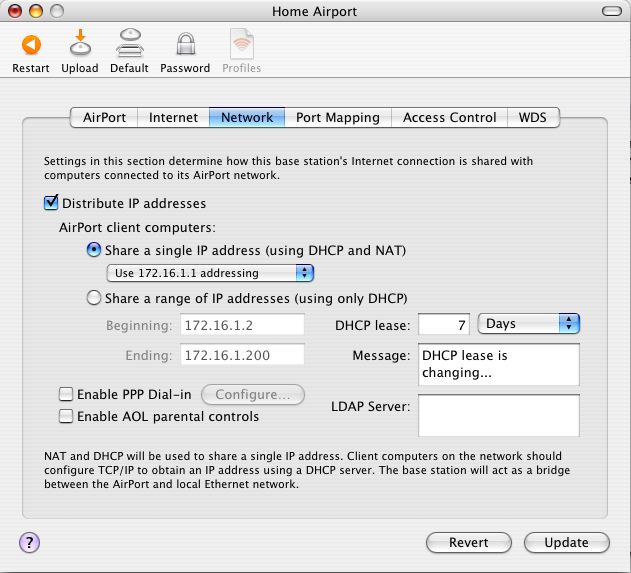
Task: Select Share a single IP address option
Action: [93, 250]
